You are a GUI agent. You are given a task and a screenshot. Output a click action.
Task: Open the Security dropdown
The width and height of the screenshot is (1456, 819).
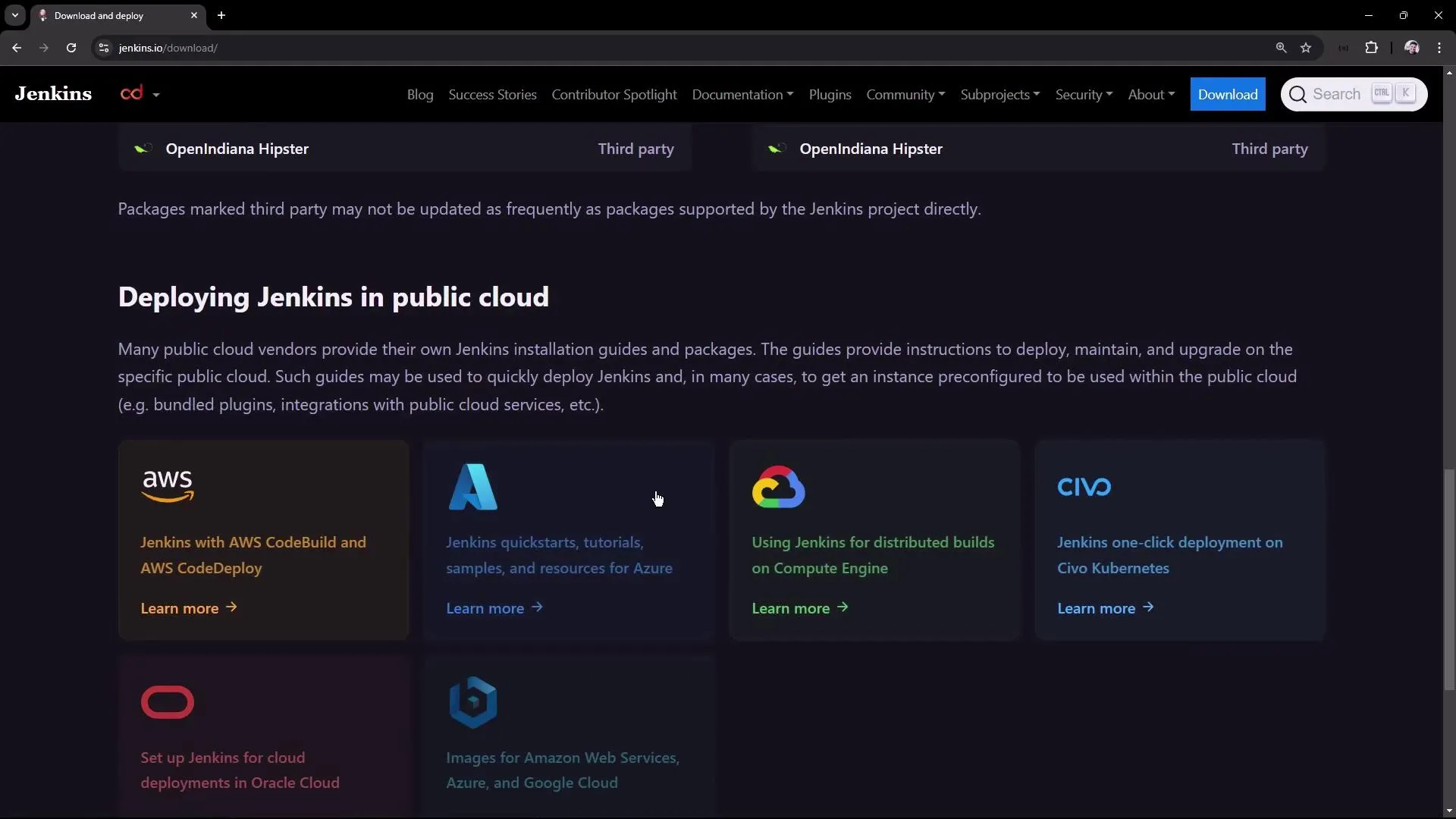1083,94
